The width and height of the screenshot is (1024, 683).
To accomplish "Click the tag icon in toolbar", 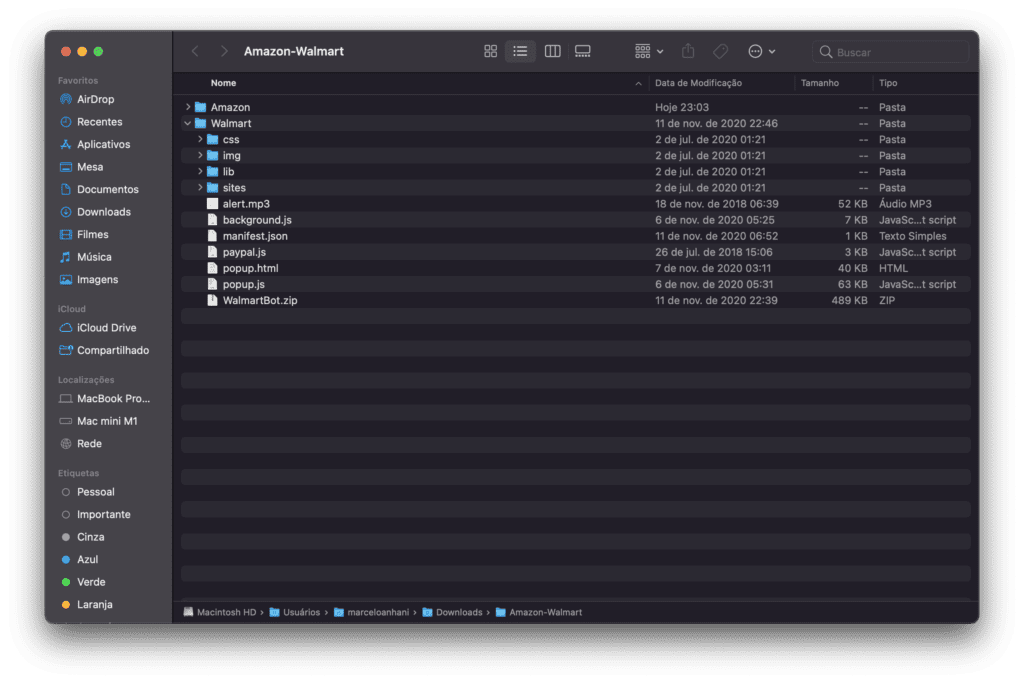I will coord(720,51).
